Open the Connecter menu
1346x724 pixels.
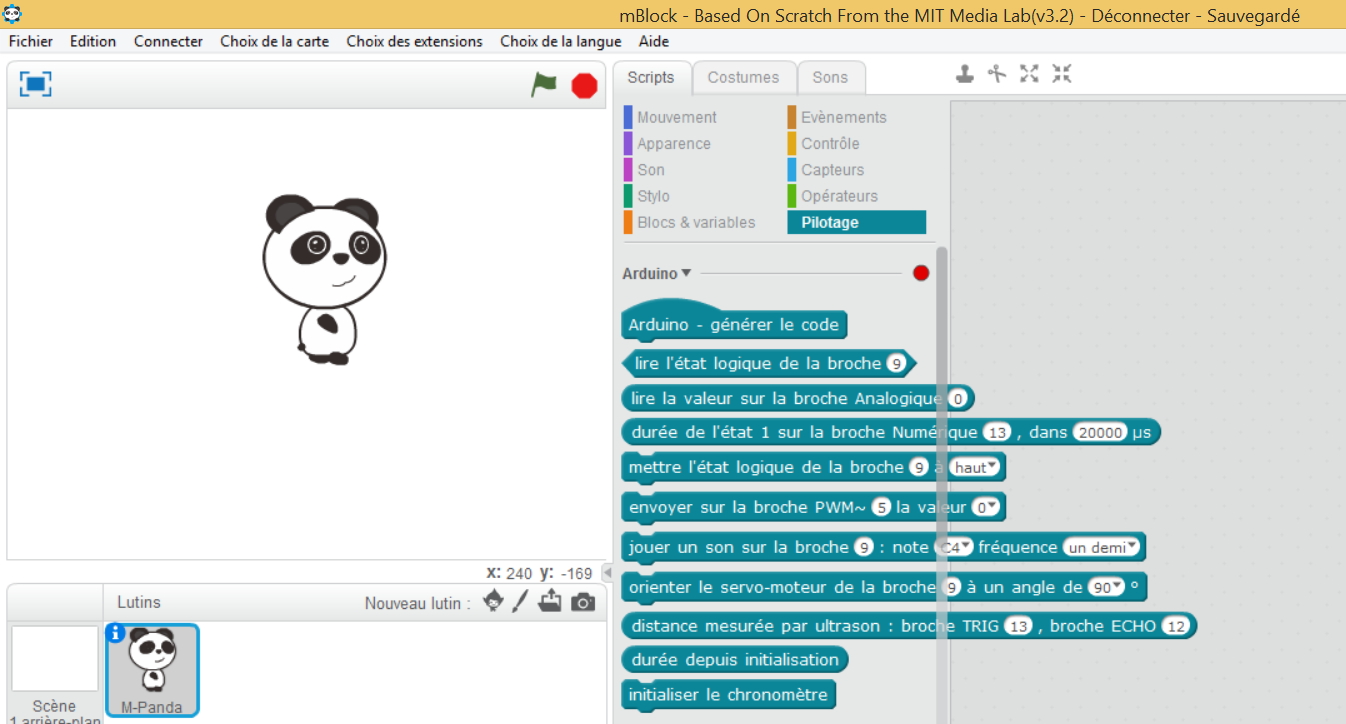(168, 41)
